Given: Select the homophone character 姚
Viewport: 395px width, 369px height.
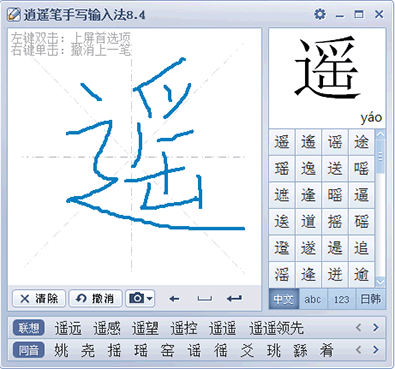Looking at the screenshot, I should (61, 350).
